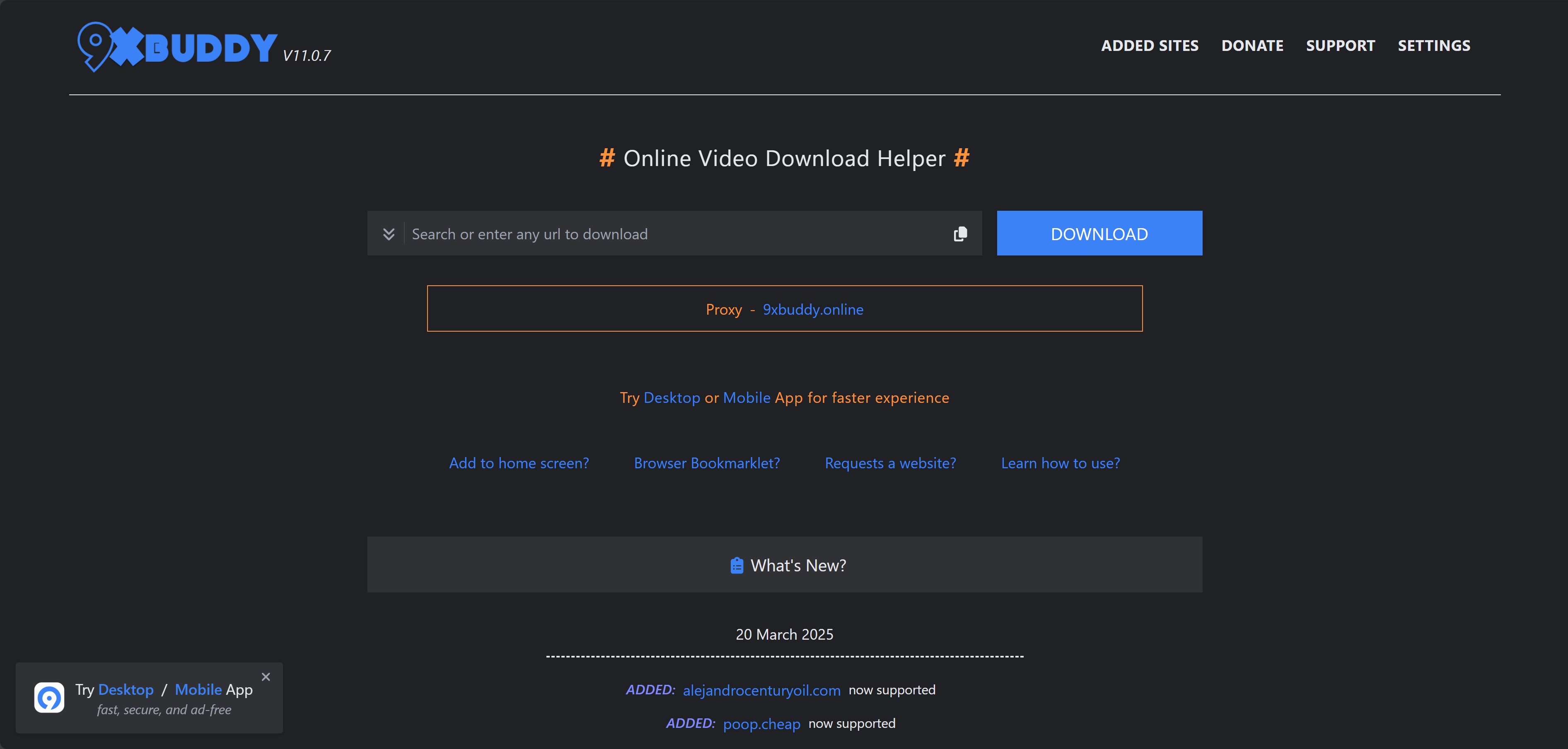Open the Added Sites menu item
1568x749 pixels.
(1149, 46)
